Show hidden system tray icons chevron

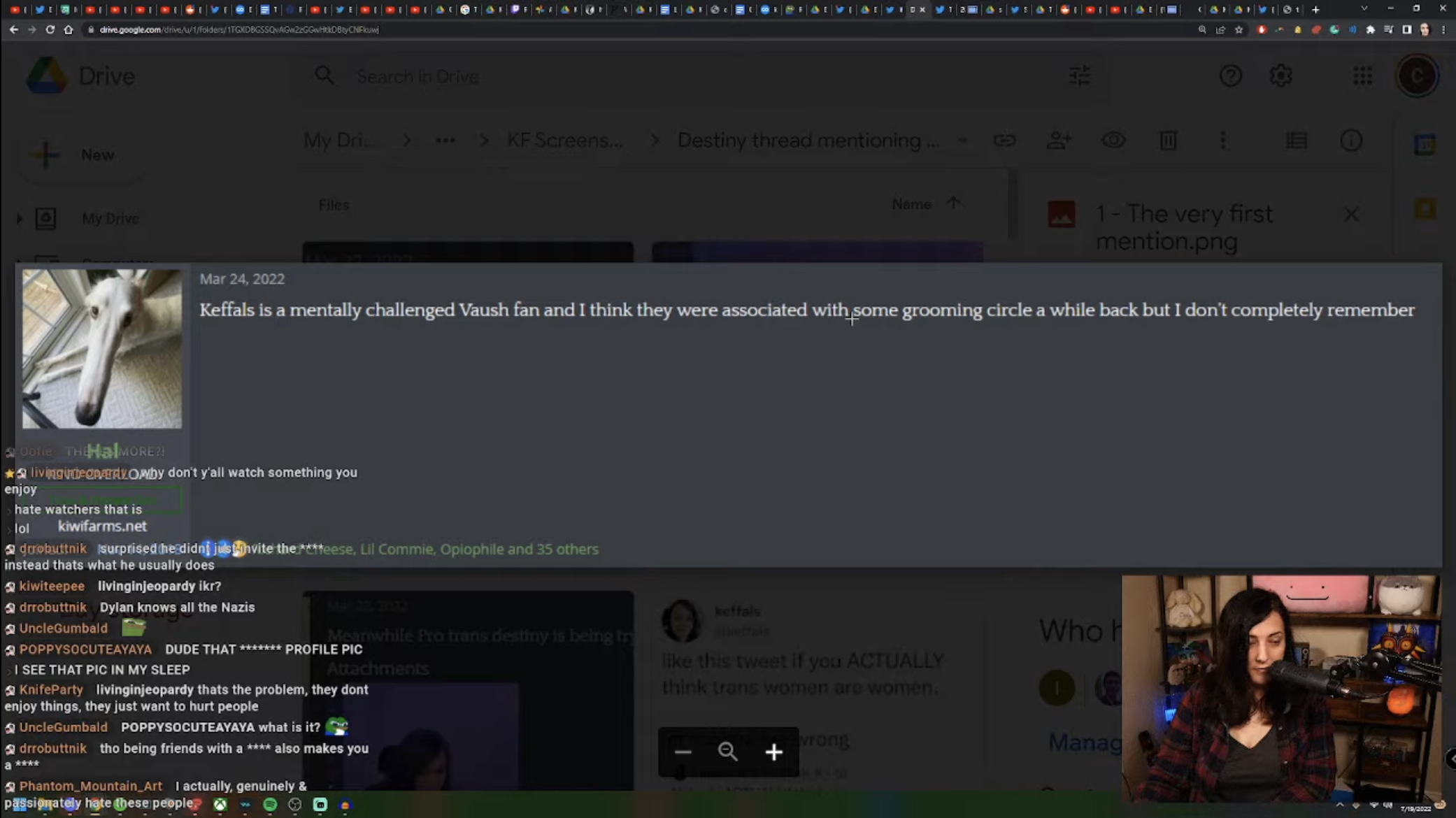point(1339,805)
